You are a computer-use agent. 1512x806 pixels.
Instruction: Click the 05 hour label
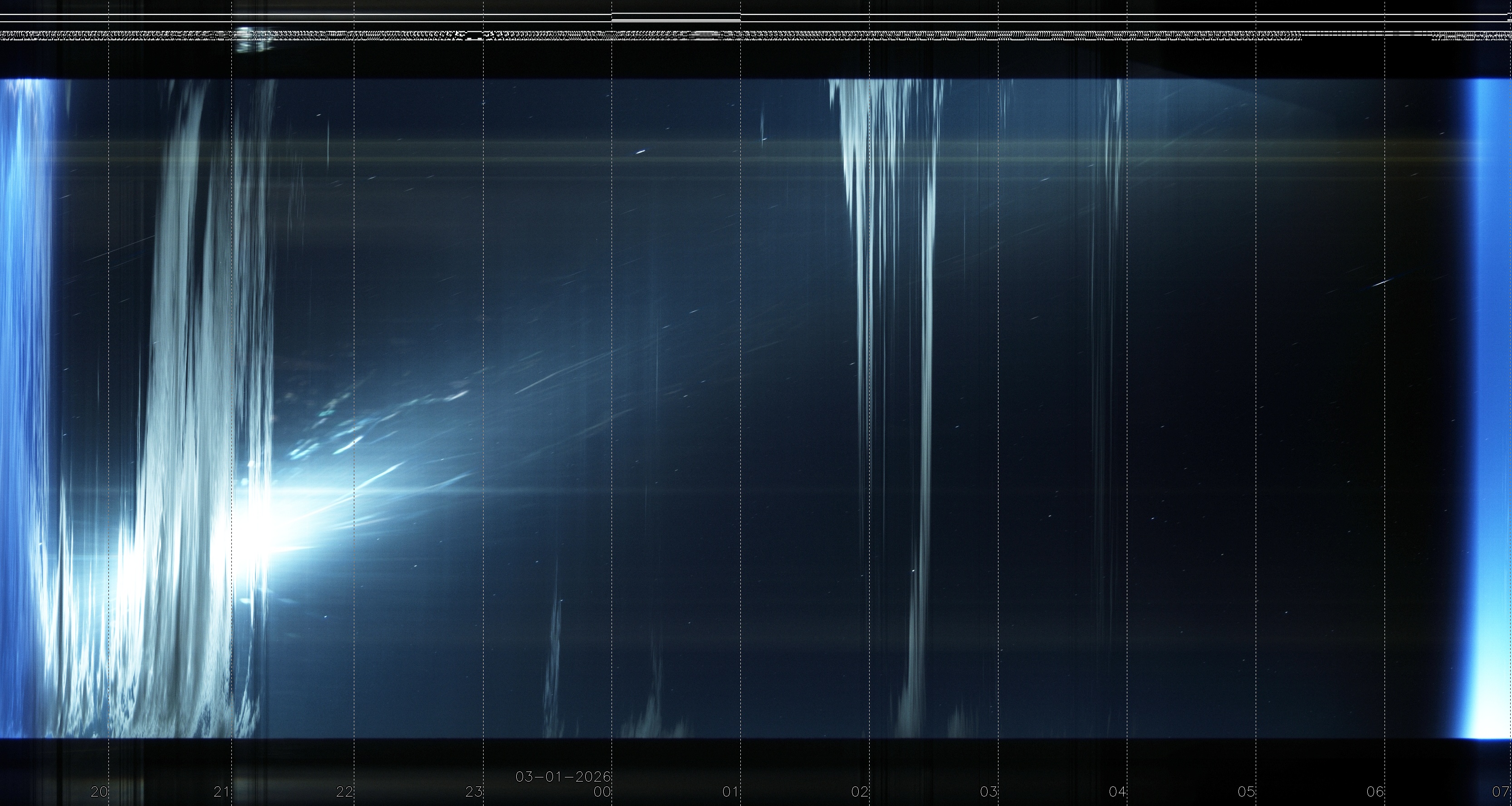click(x=1246, y=791)
